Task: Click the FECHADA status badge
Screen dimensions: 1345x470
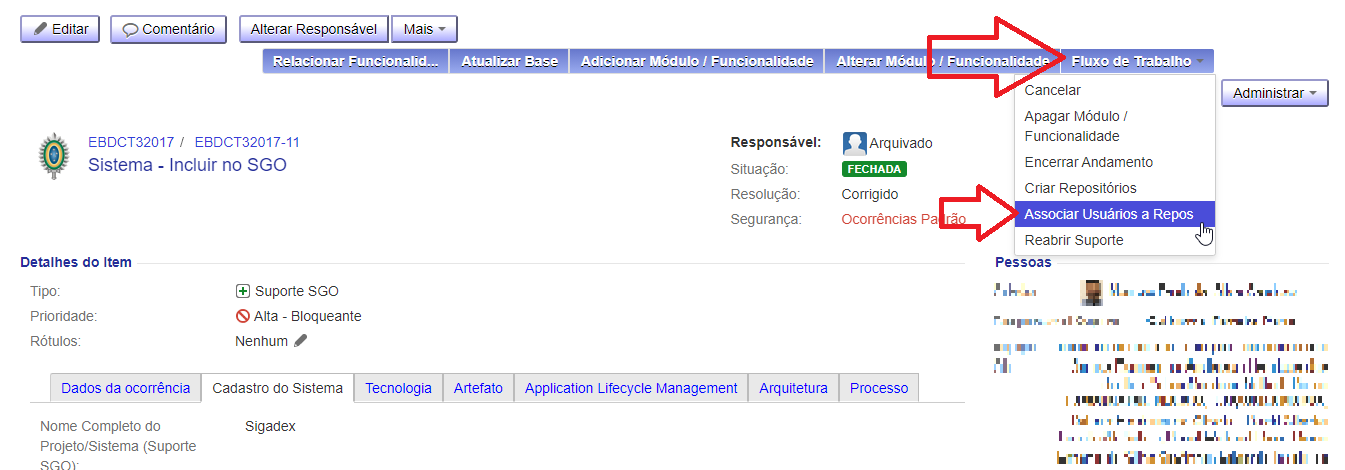Action: point(874,169)
